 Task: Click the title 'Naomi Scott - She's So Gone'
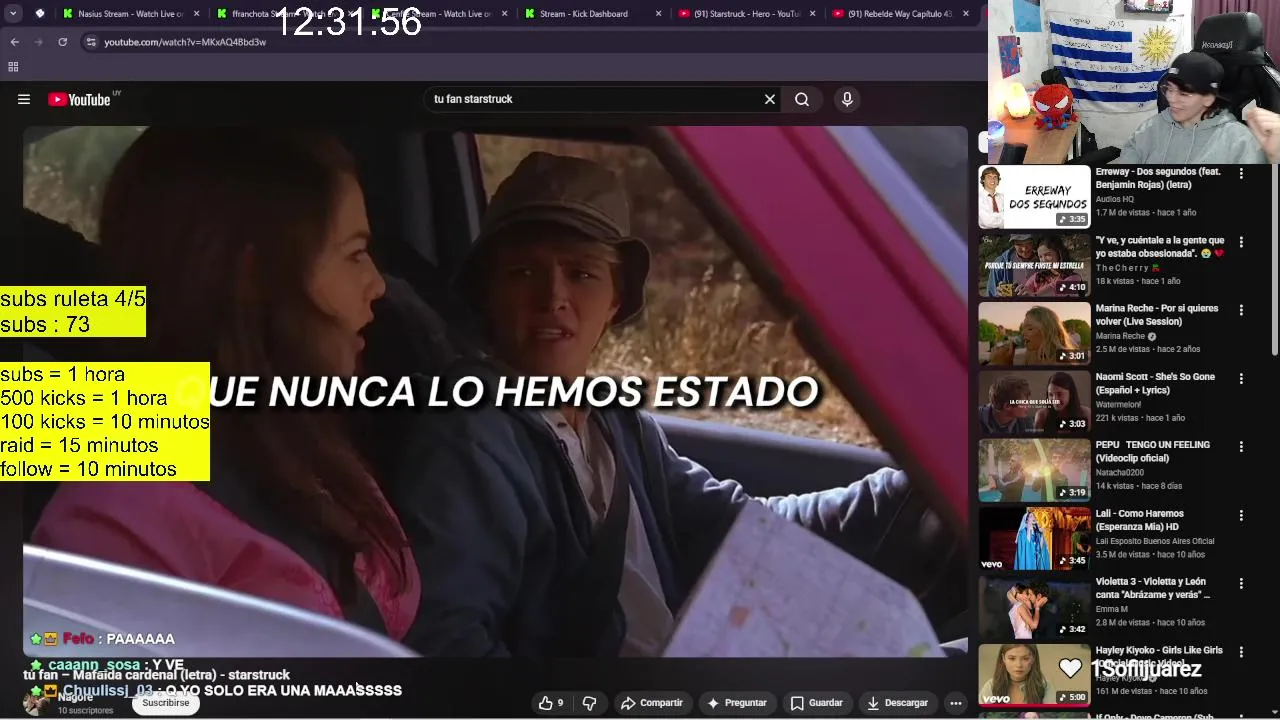(1155, 383)
